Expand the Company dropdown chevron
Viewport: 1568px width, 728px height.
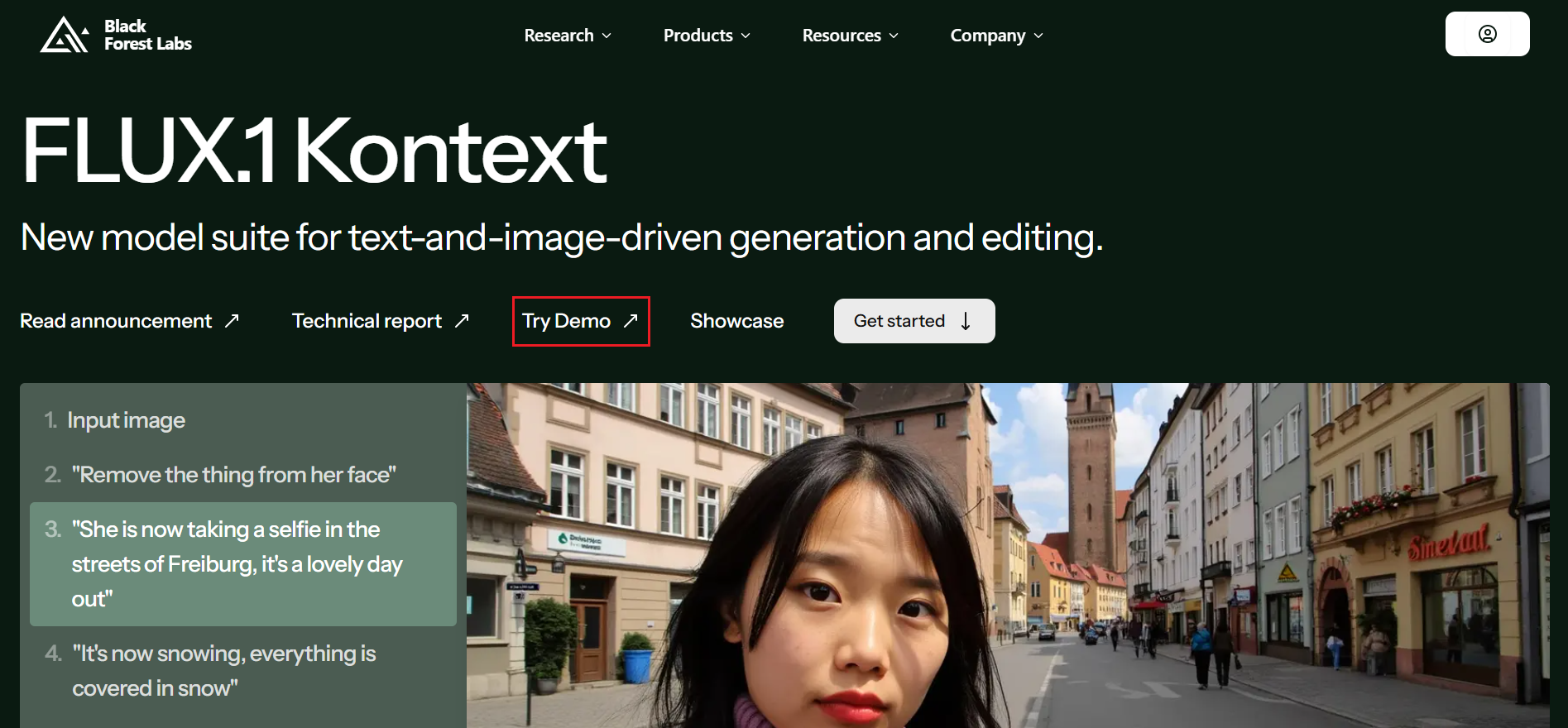[x=1038, y=36]
